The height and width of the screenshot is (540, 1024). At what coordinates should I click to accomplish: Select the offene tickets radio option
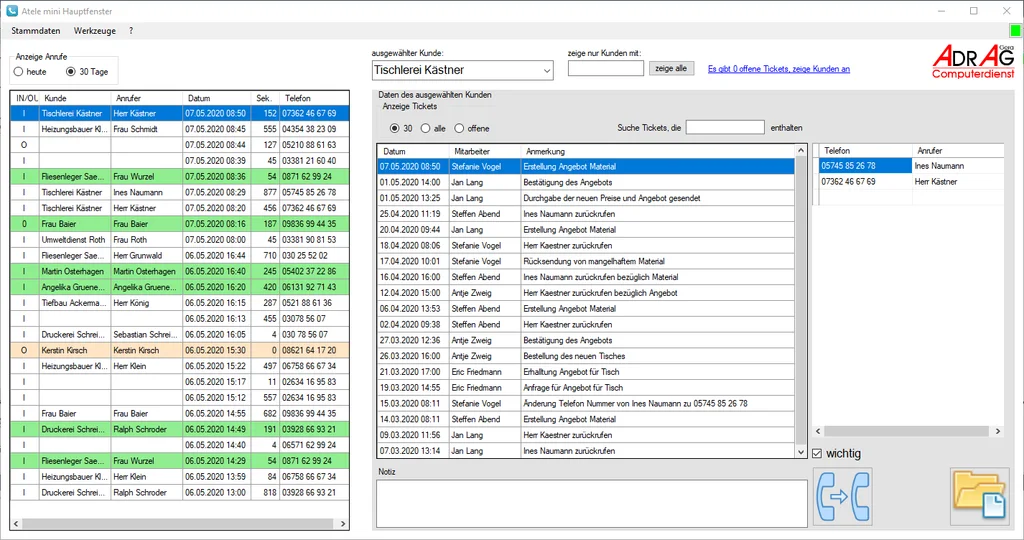pos(459,129)
